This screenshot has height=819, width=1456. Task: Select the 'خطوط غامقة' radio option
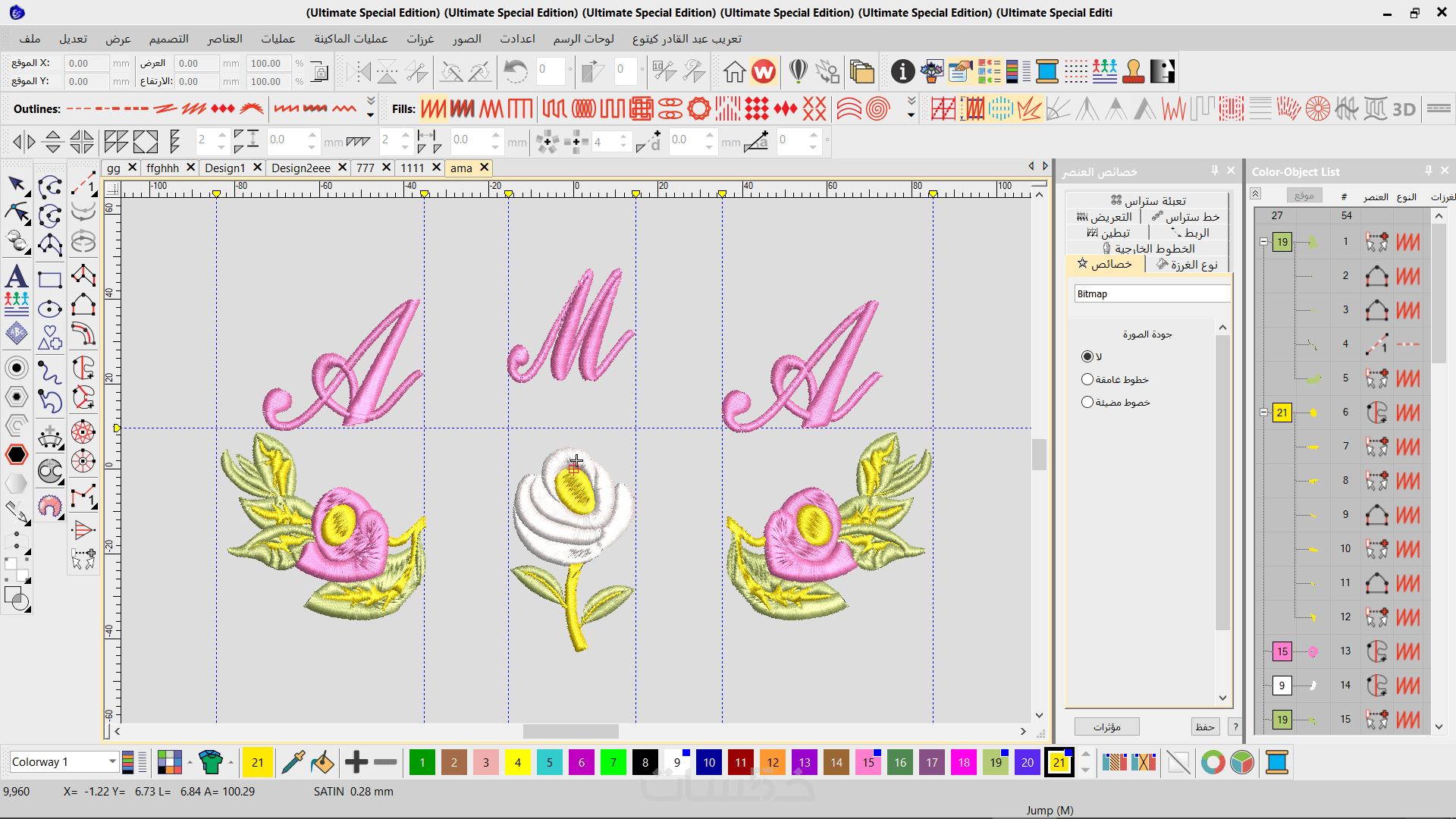(x=1087, y=379)
